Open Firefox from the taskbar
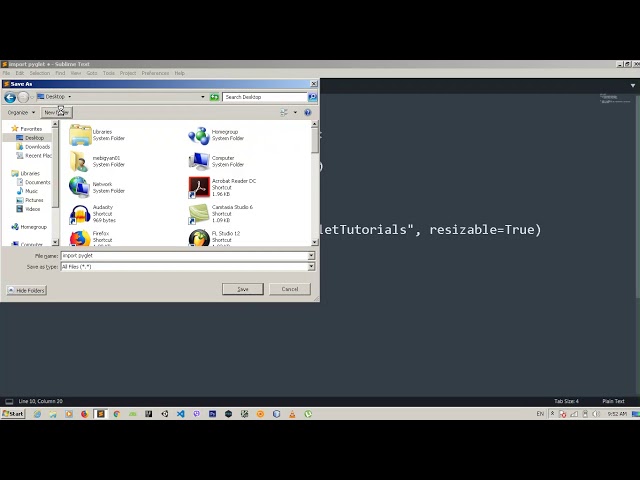 point(84,414)
